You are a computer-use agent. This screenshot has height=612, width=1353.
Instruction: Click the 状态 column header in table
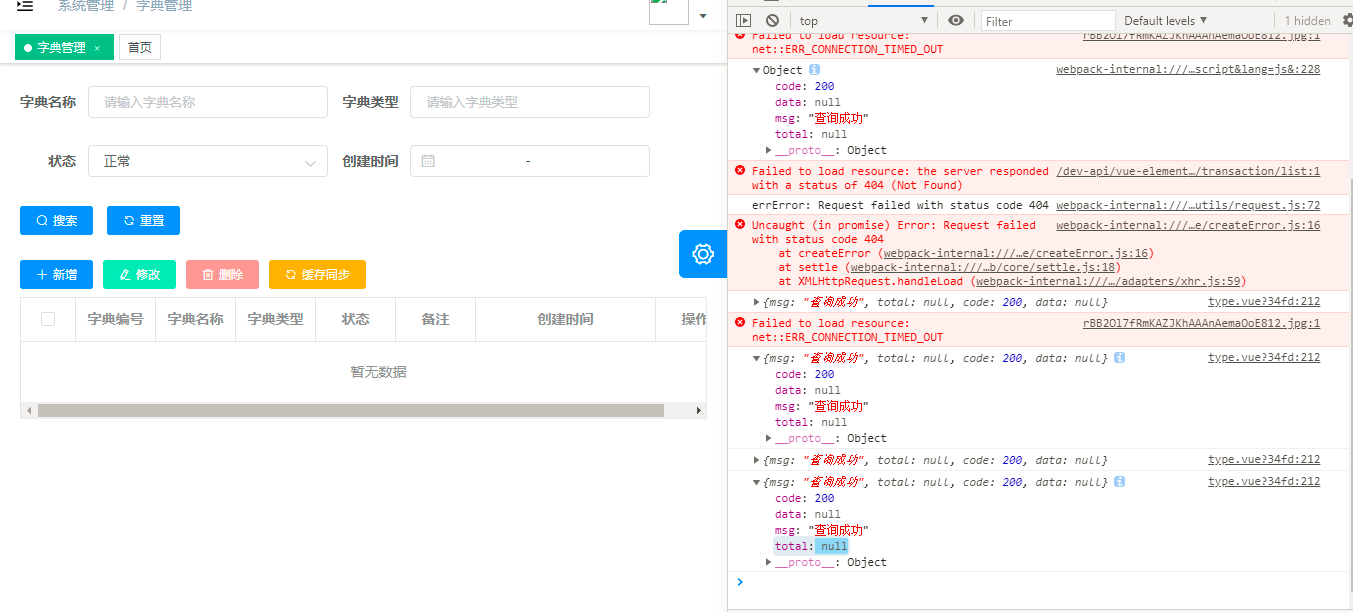[x=355, y=319]
